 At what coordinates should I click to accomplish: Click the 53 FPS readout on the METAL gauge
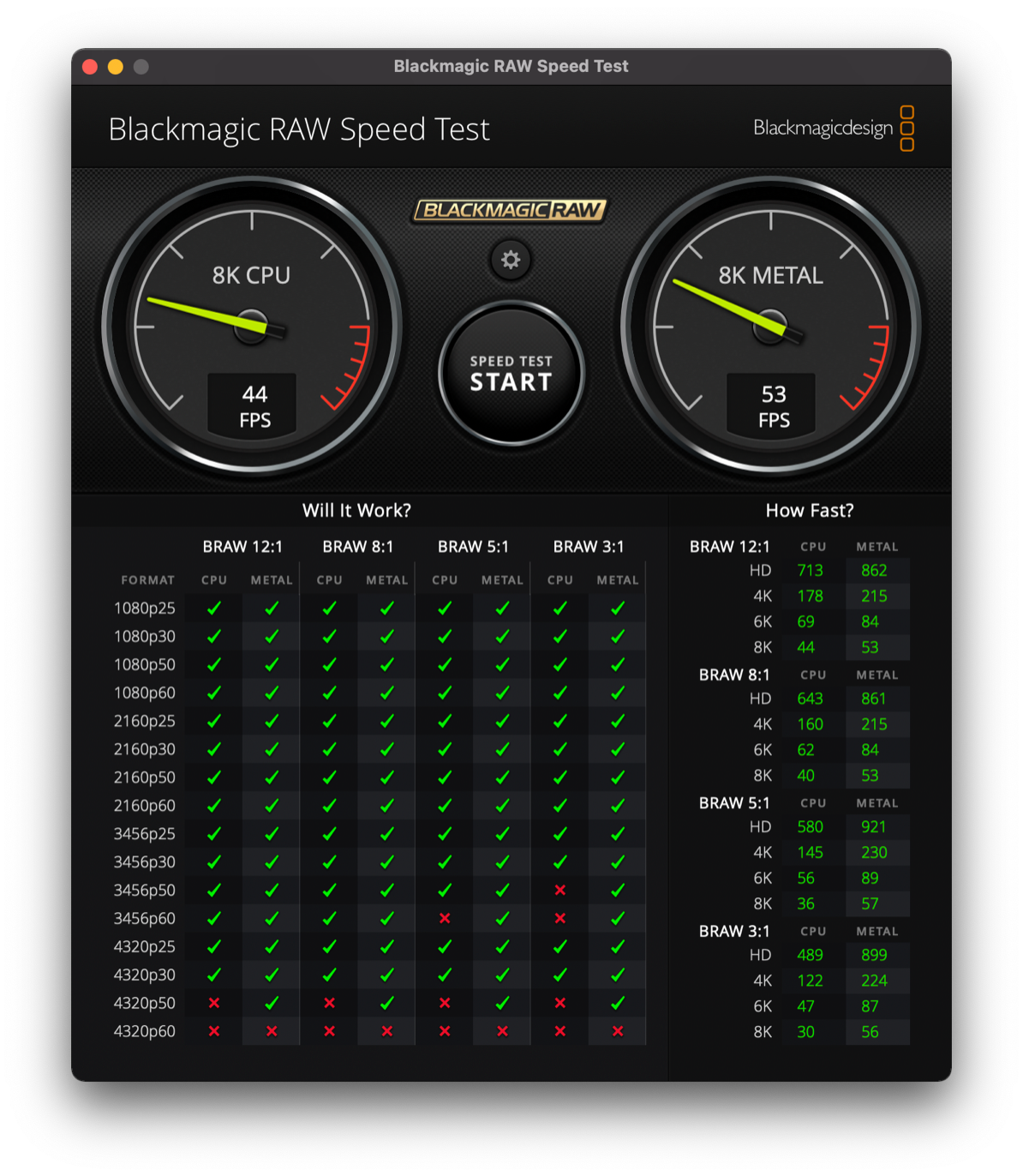(x=774, y=406)
